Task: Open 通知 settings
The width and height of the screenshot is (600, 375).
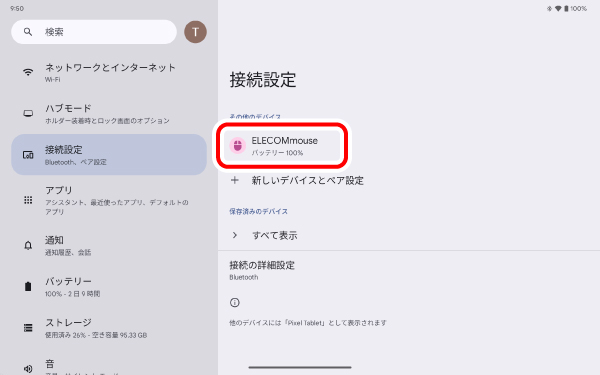Action: (109, 245)
